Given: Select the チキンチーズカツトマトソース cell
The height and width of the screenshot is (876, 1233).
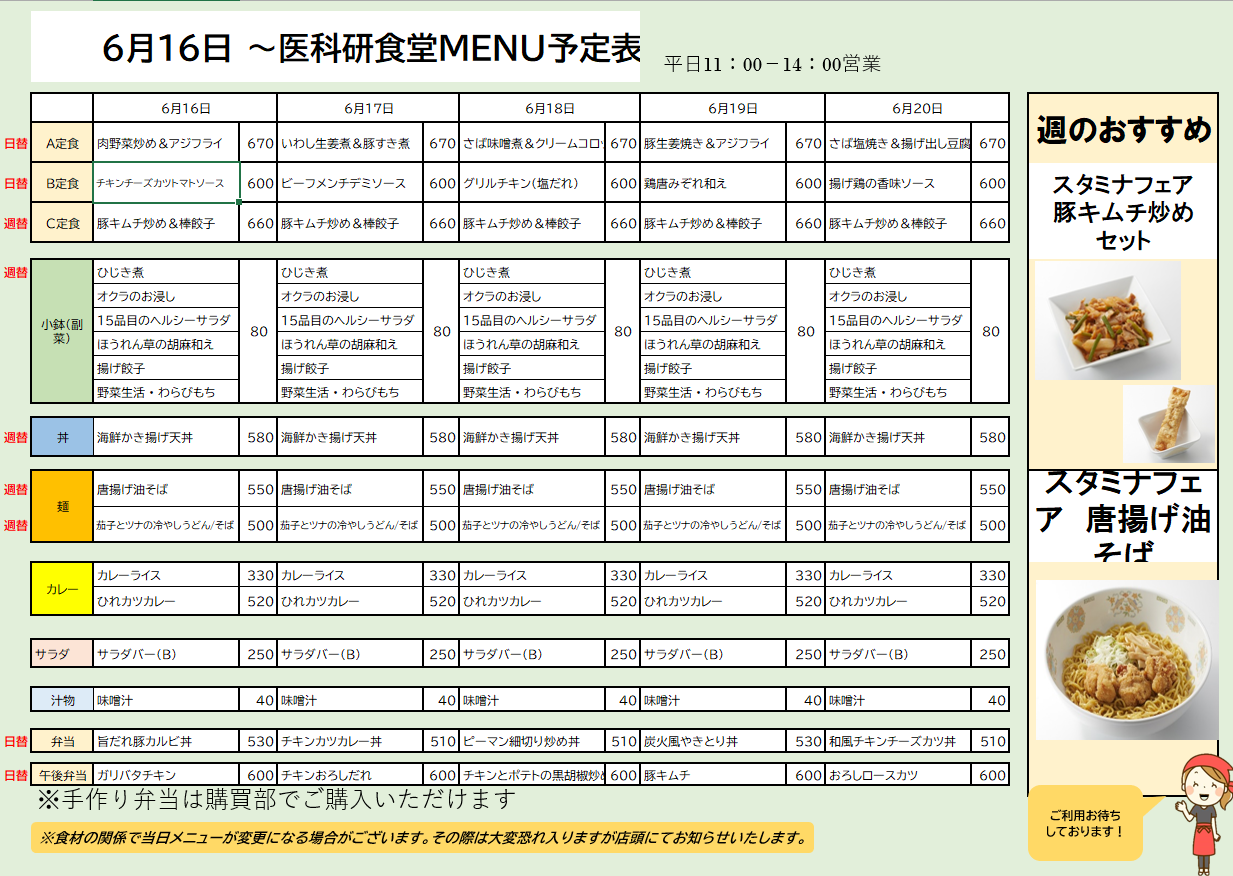Looking at the screenshot, I should [x=167, y=183].
